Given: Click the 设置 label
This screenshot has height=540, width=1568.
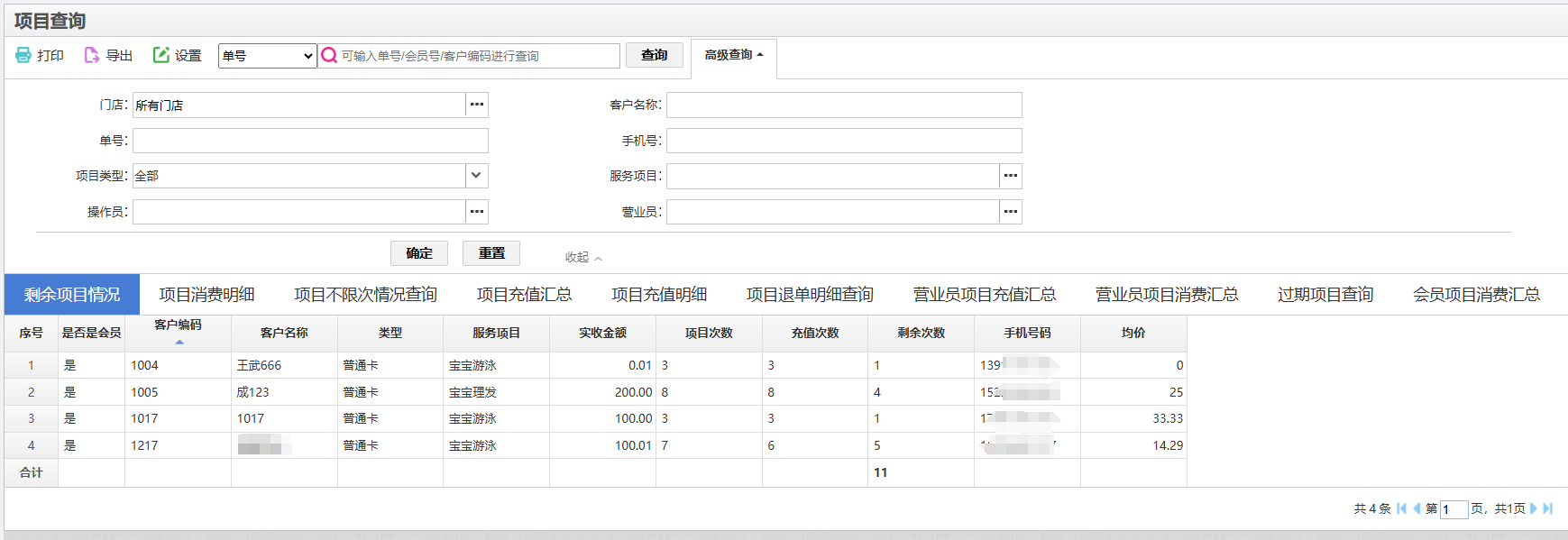Looking at the screenshot, I should coord(188,56).
